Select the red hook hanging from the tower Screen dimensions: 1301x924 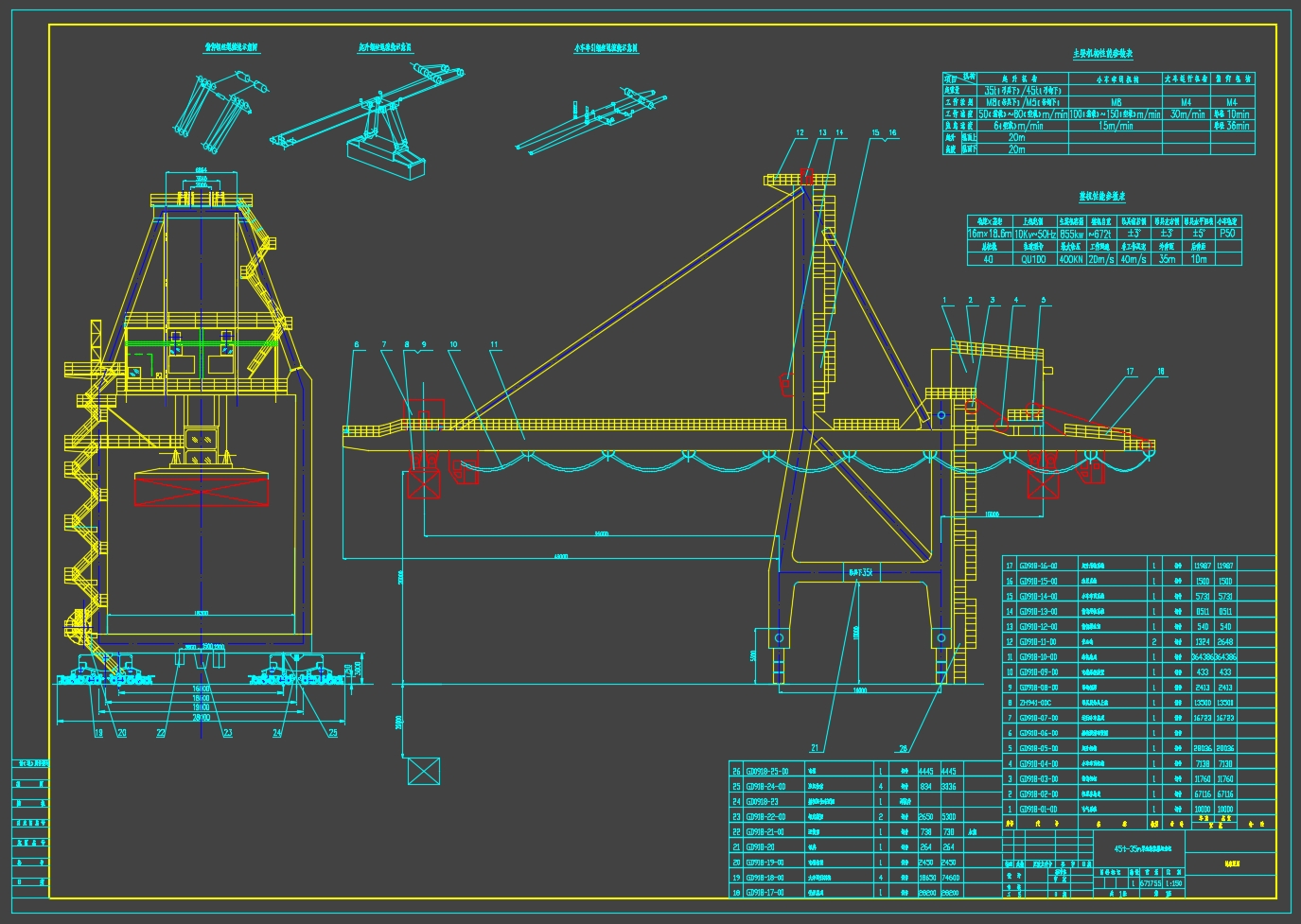coord(785,386)
